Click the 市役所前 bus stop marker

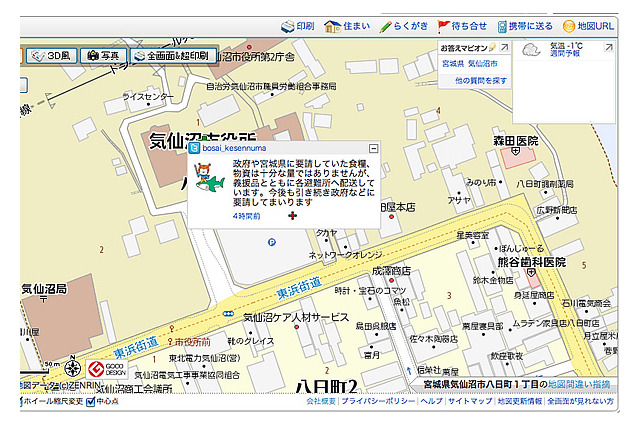click(x=170, y=342)
